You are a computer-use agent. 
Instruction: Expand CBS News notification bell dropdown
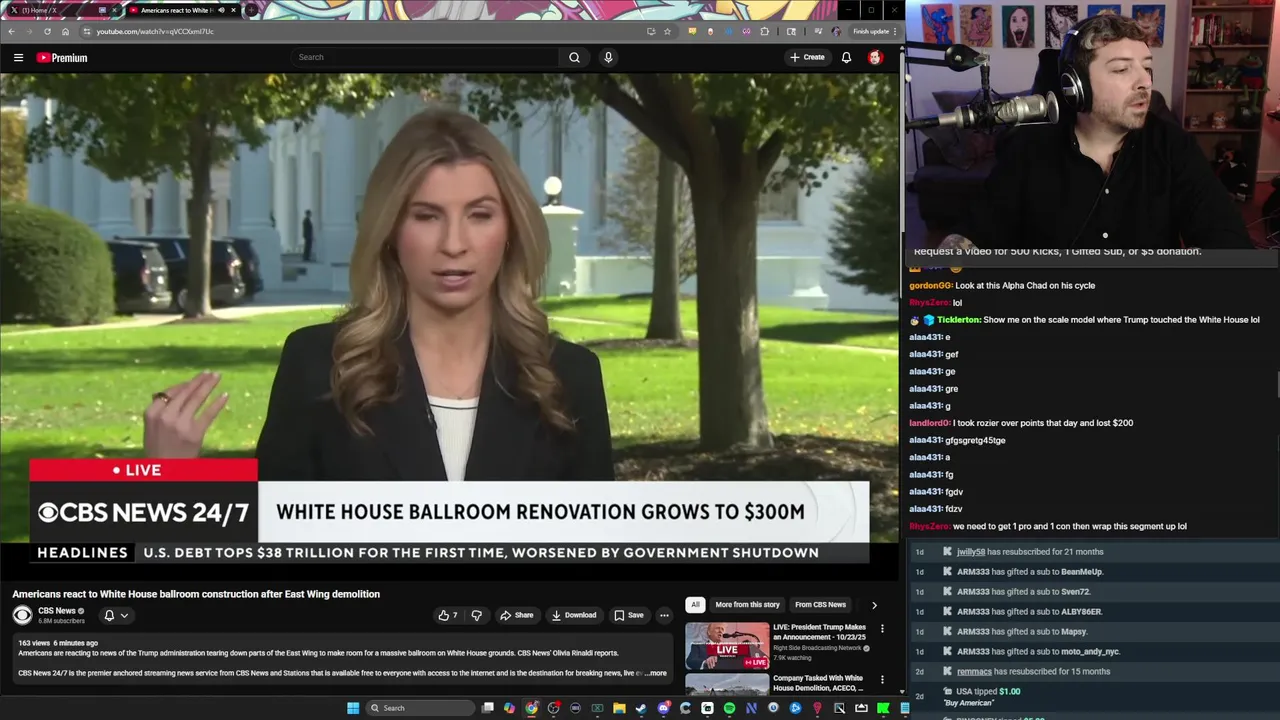(116, 615)
